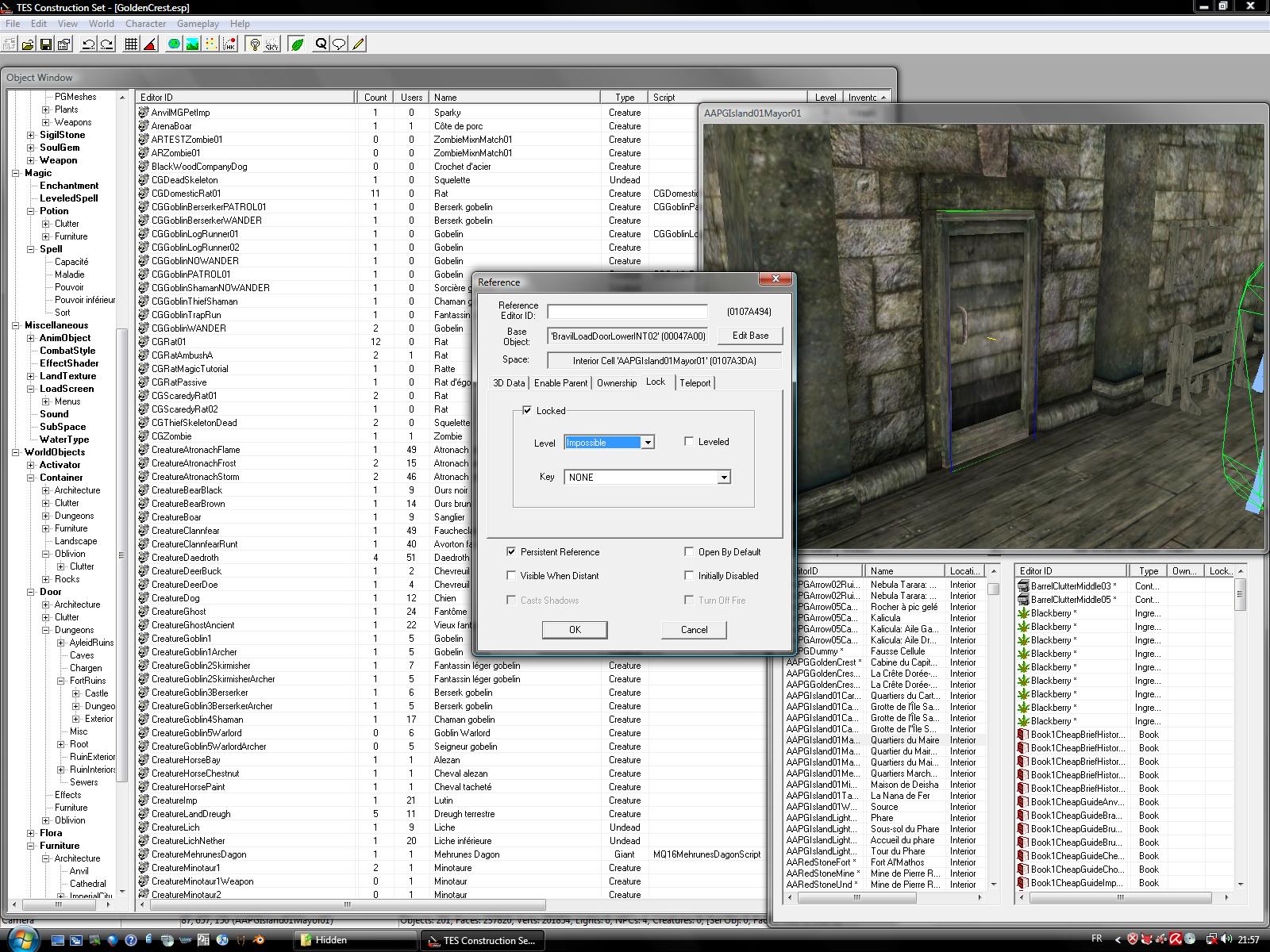Collapse the WorldObjects tree node
The width and height of the screenshot is (1270, 952).
click(x=17, y=452)
